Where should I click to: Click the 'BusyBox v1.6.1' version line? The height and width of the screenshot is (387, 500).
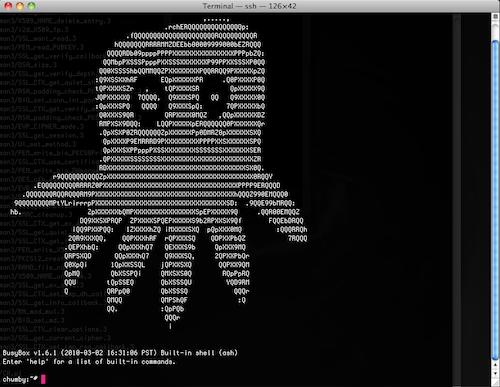pos(120,353)
